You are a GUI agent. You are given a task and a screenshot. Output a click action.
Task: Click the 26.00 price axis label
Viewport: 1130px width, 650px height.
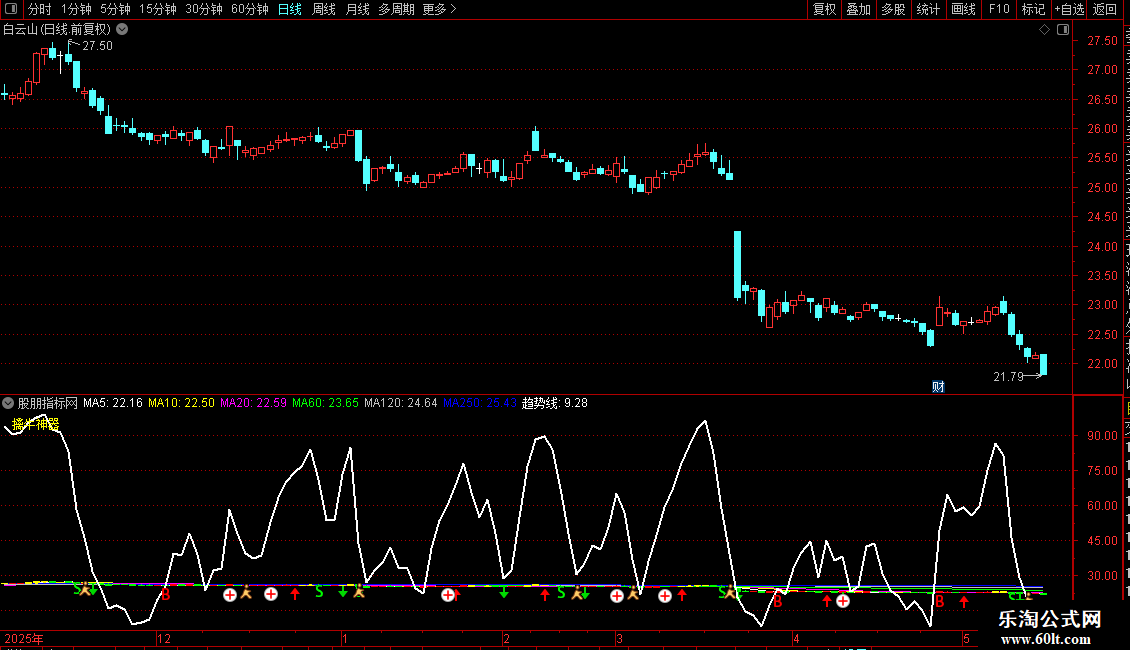coord(1102,129)
